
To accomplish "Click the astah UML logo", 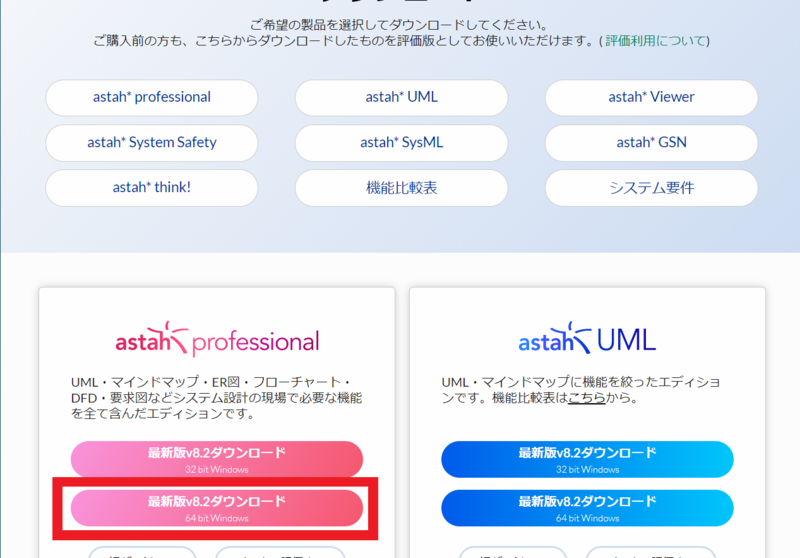I will [x=587, y=338].
